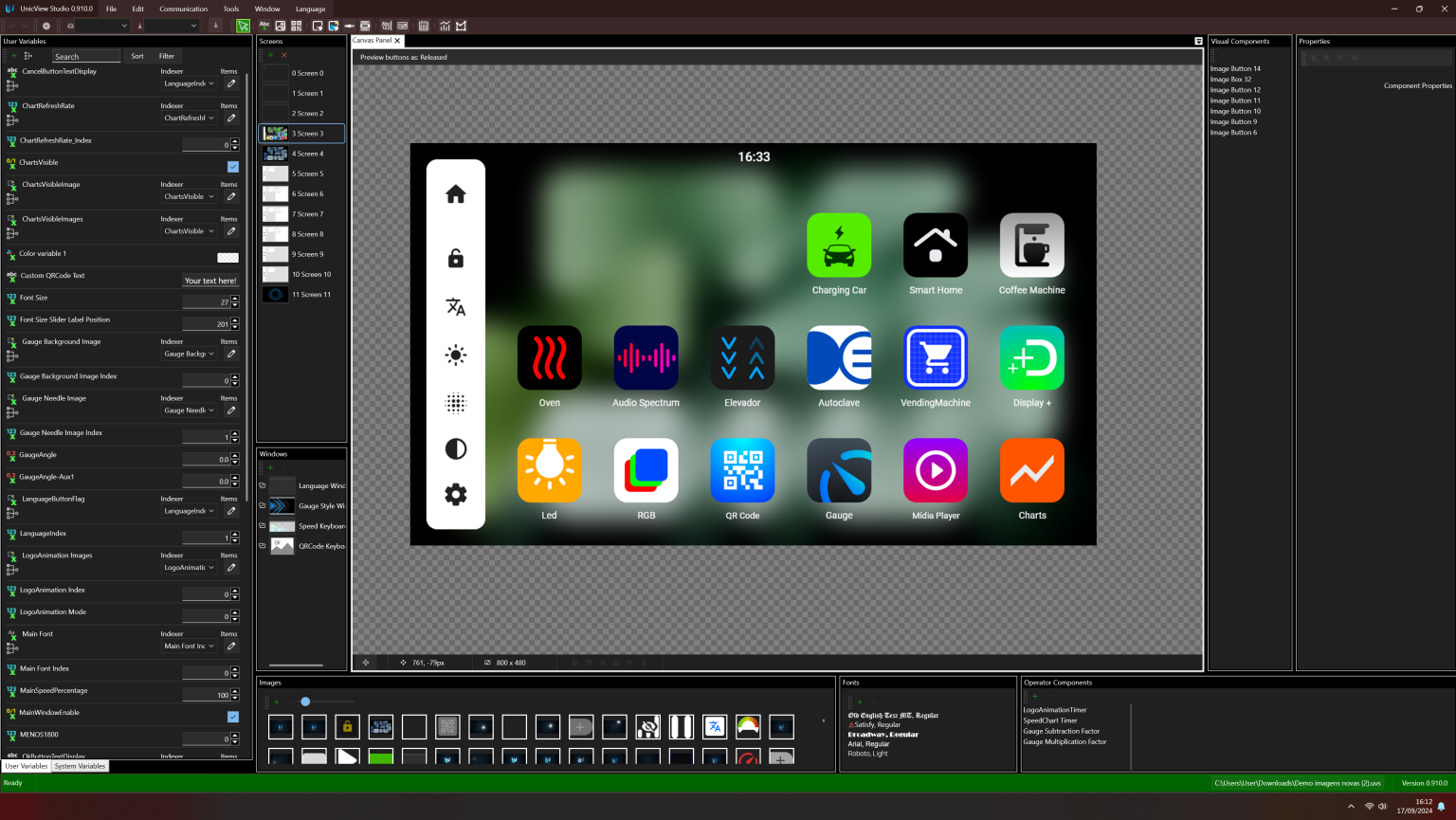
Task: Click the QR Code app icon on canvas
Action: [742, 470]
